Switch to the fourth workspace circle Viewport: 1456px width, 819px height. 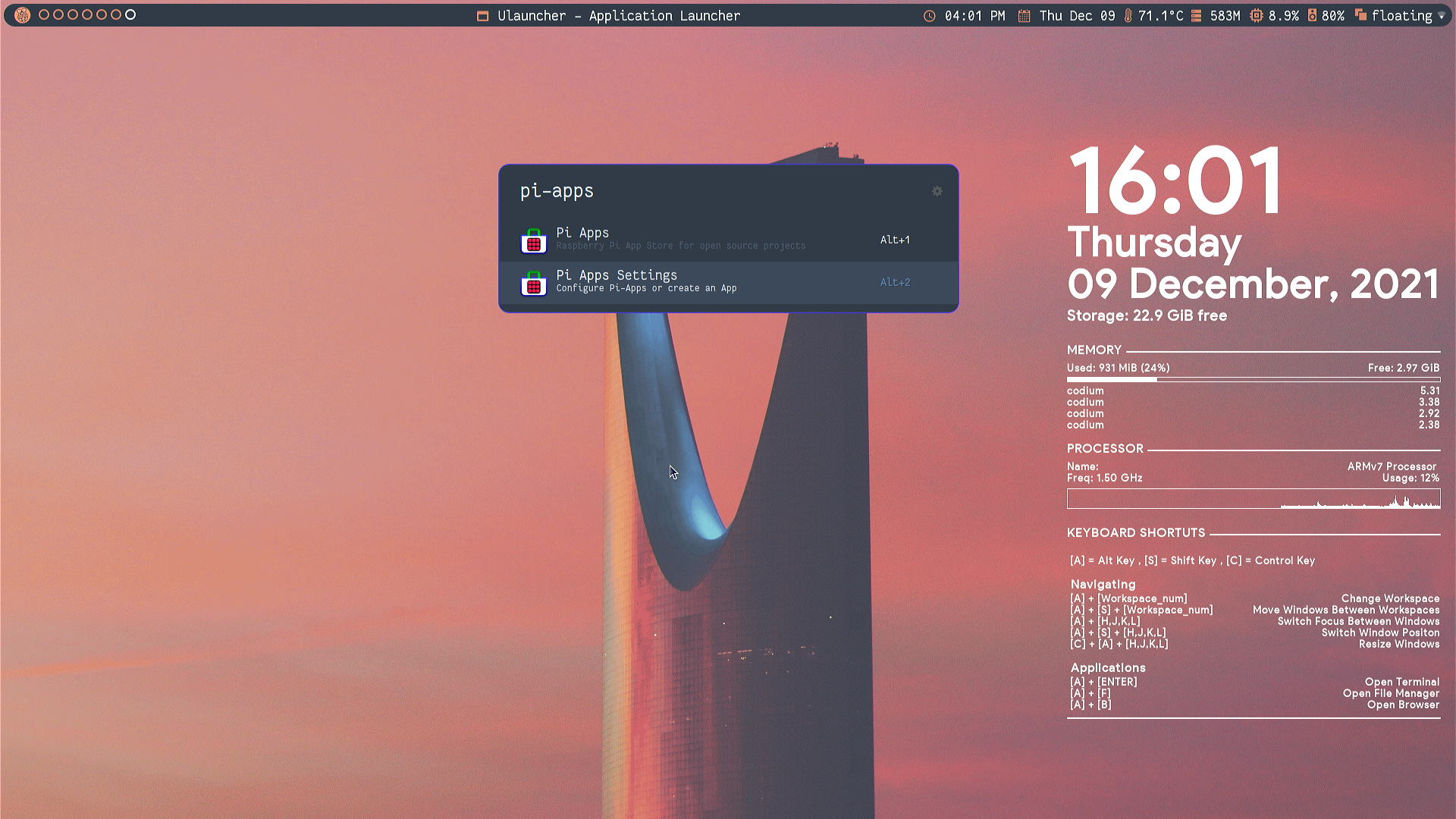pos(87,14)
